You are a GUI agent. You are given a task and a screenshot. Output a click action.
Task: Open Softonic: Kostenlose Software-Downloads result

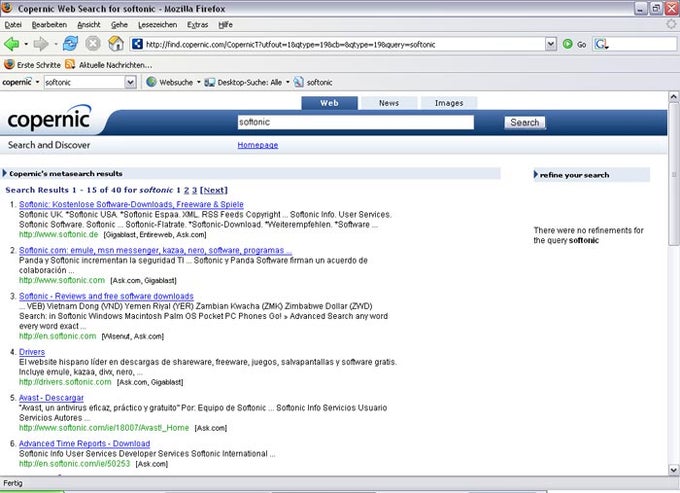[131, 204]
